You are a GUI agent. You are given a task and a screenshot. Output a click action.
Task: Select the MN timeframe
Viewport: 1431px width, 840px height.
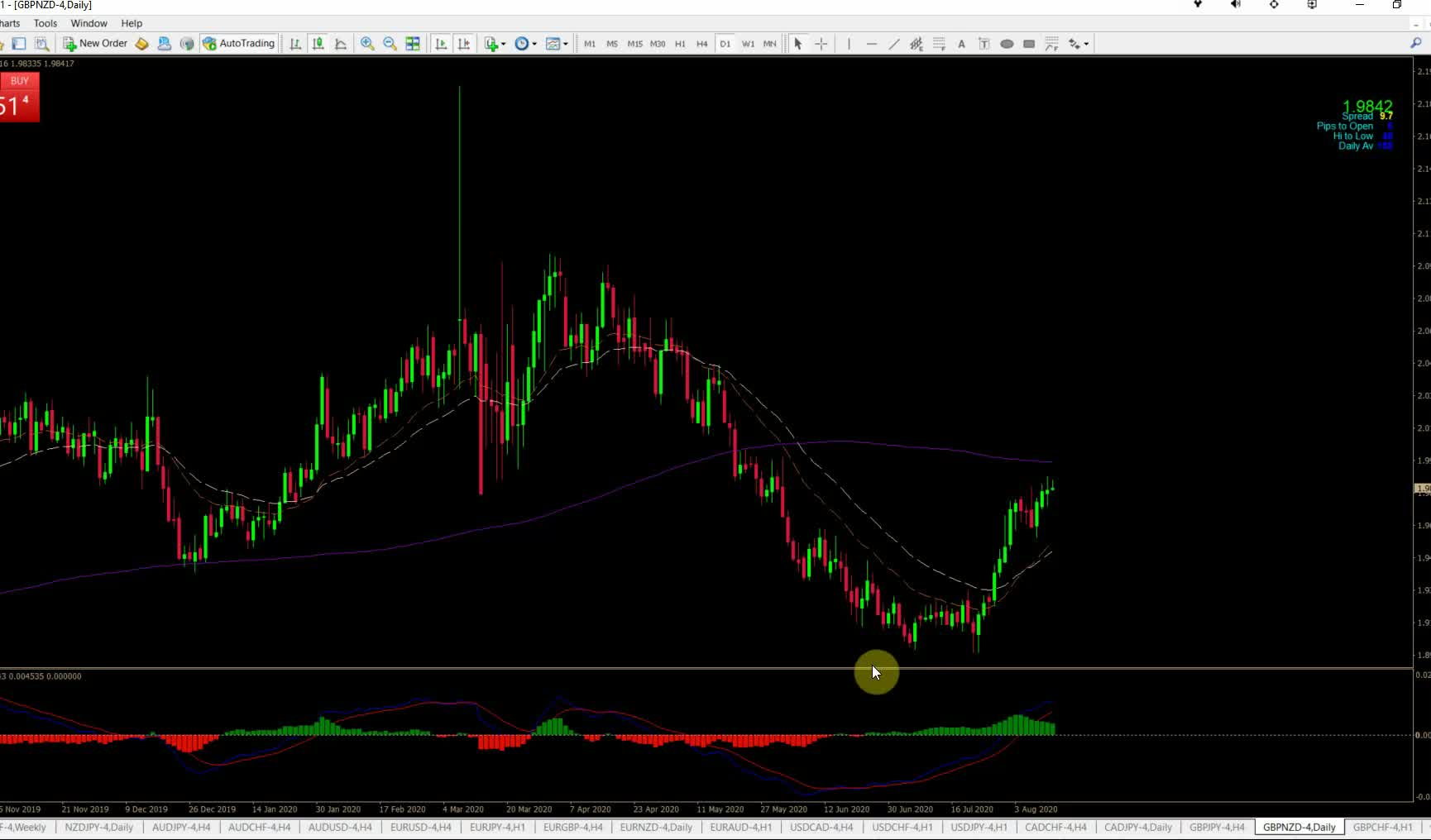769,44
